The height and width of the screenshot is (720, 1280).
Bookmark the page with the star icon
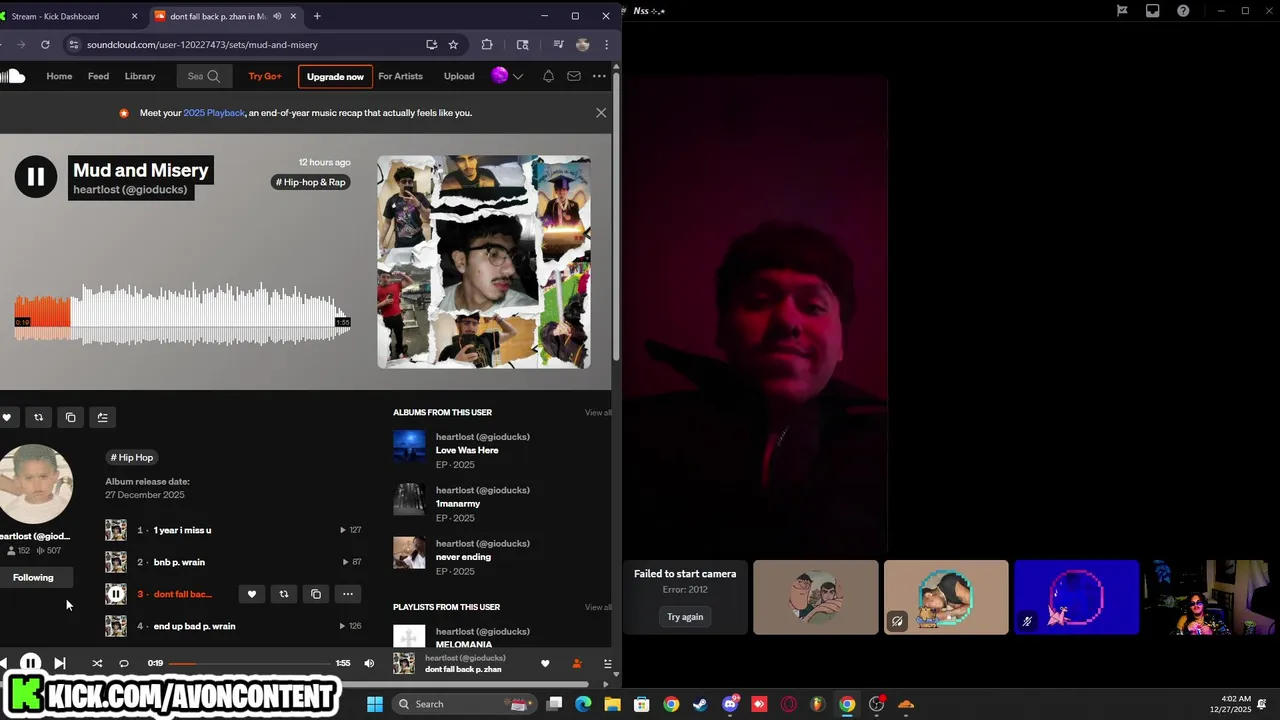coord(453,44)
